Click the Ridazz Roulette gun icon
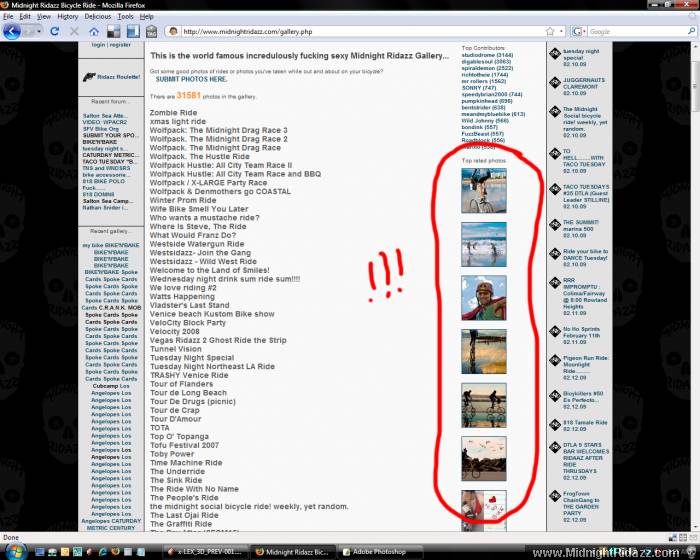The height and width of the screenshot is (560, 700). click(x=89, y=77)
